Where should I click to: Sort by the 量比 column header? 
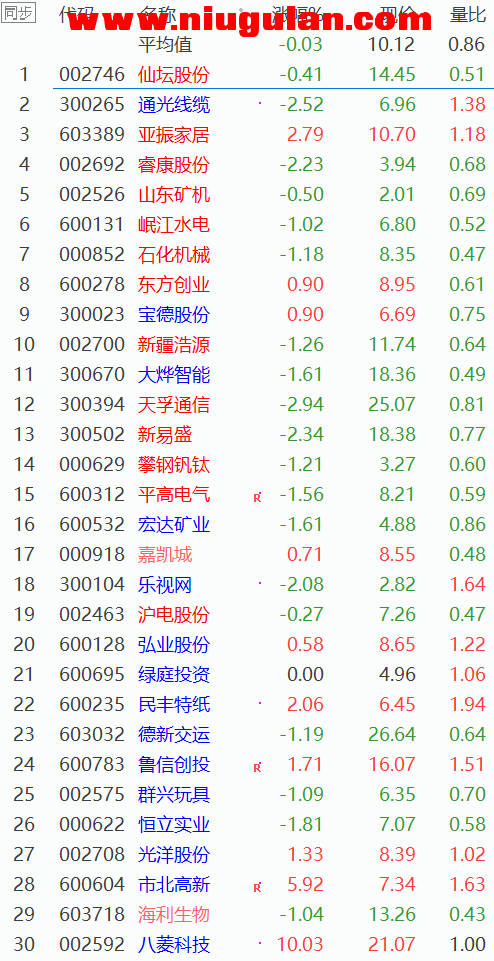point(467,15)
